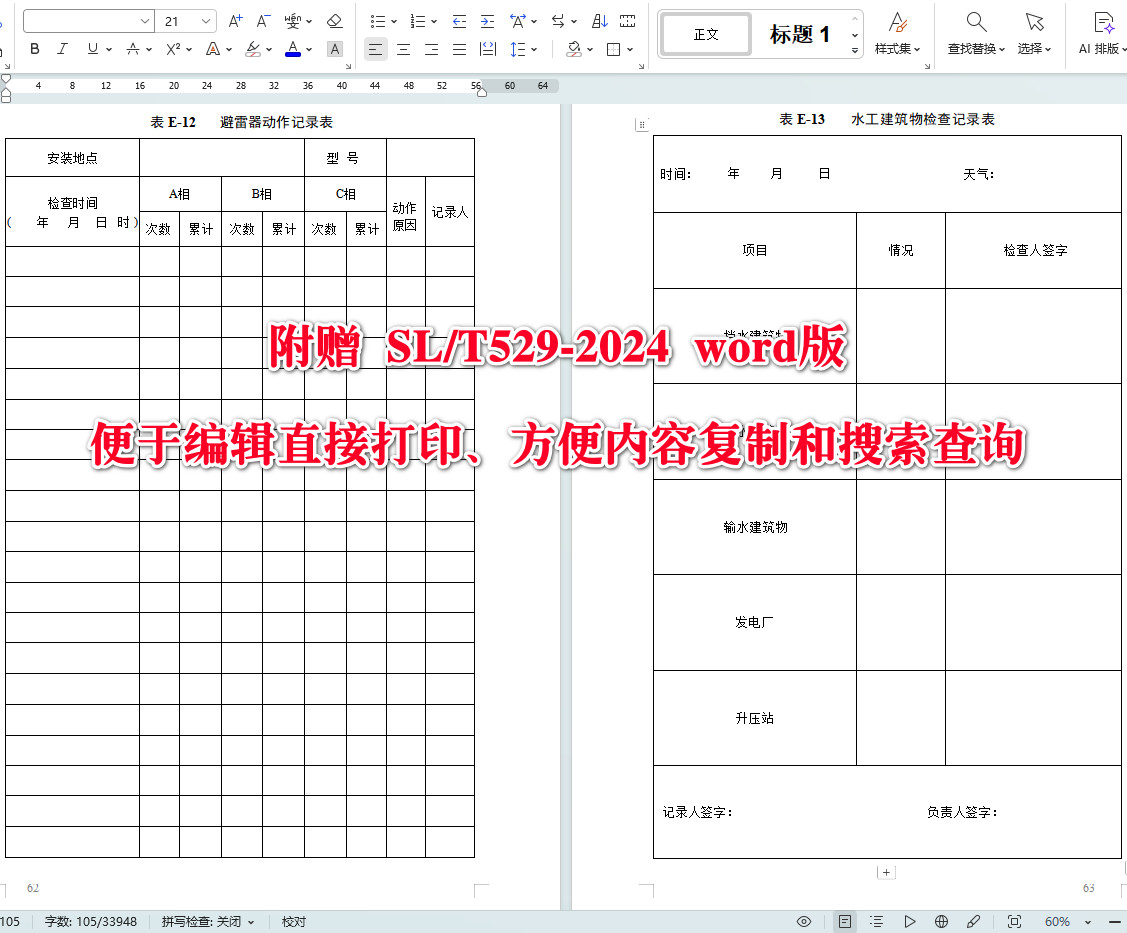Expand the font color dropdown arrow
This screenshot has width=1127, height=933.
point(306,48)
